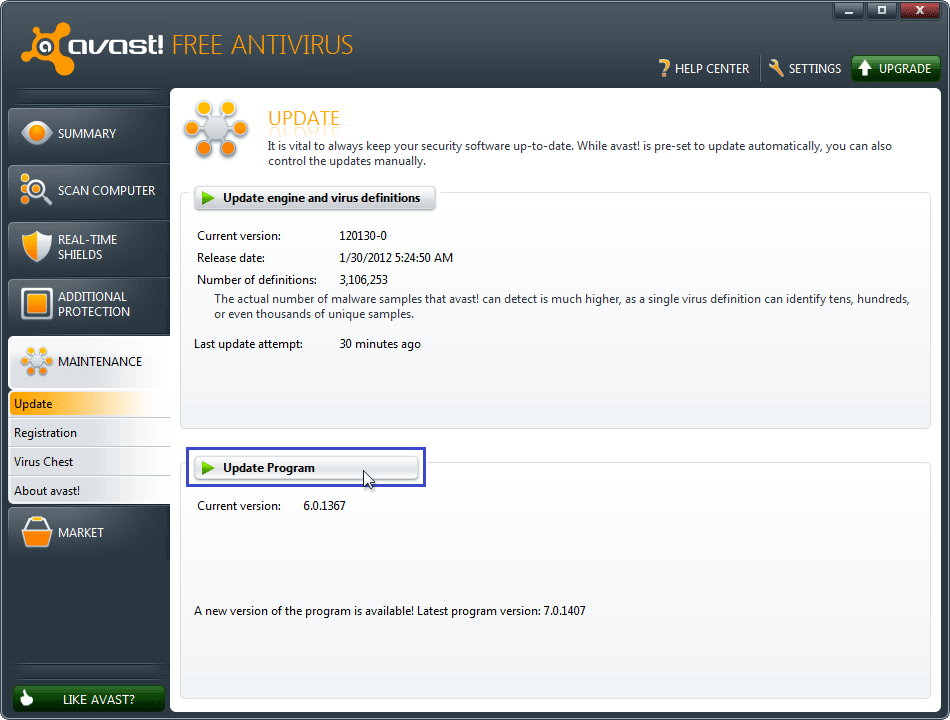
Task: Maximize the avast! window
Action: [x=882, y=10]
